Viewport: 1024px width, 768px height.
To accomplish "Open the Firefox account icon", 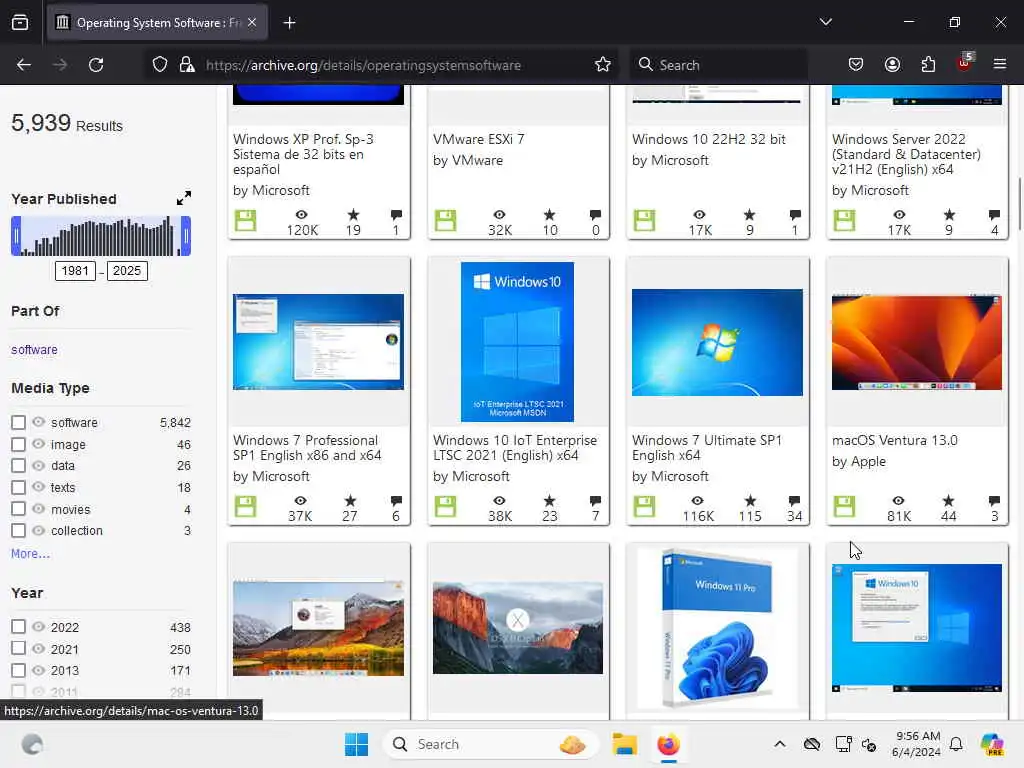I will 892,64.
